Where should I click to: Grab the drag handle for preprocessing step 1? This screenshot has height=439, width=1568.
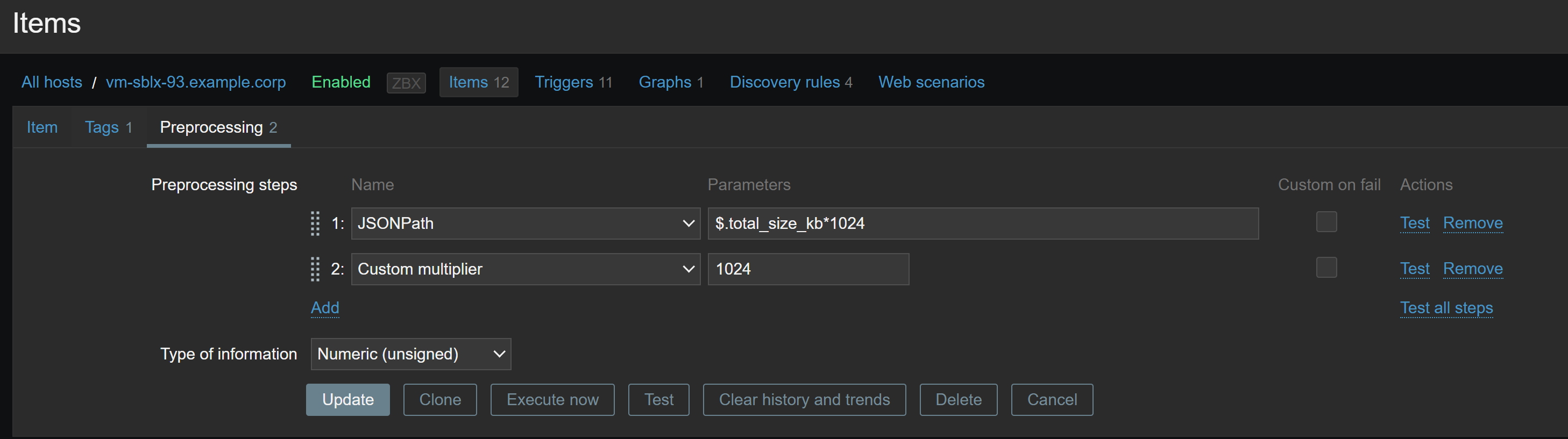click(315, 223)
